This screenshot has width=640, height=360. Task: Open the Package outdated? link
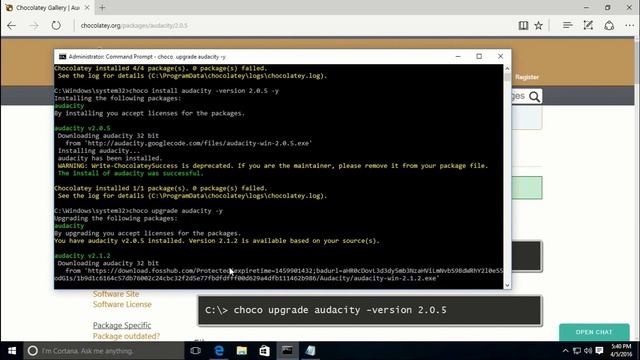(126, 336)
